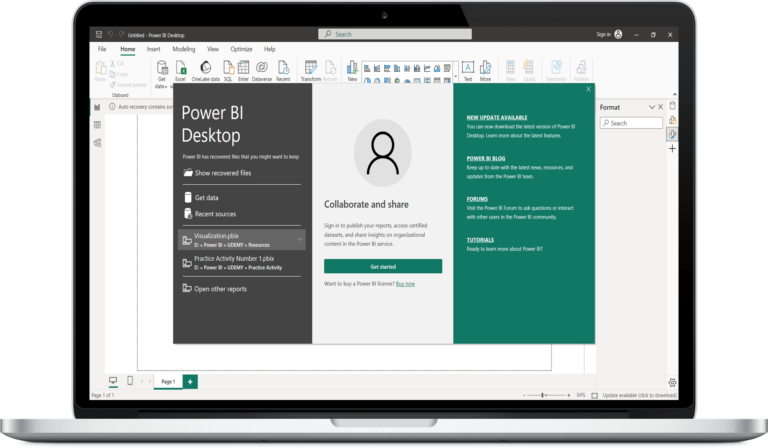This screenshot has width=768, height=448.
Task: Open the Data pane cylinder icon
Action: click(672, 106)
